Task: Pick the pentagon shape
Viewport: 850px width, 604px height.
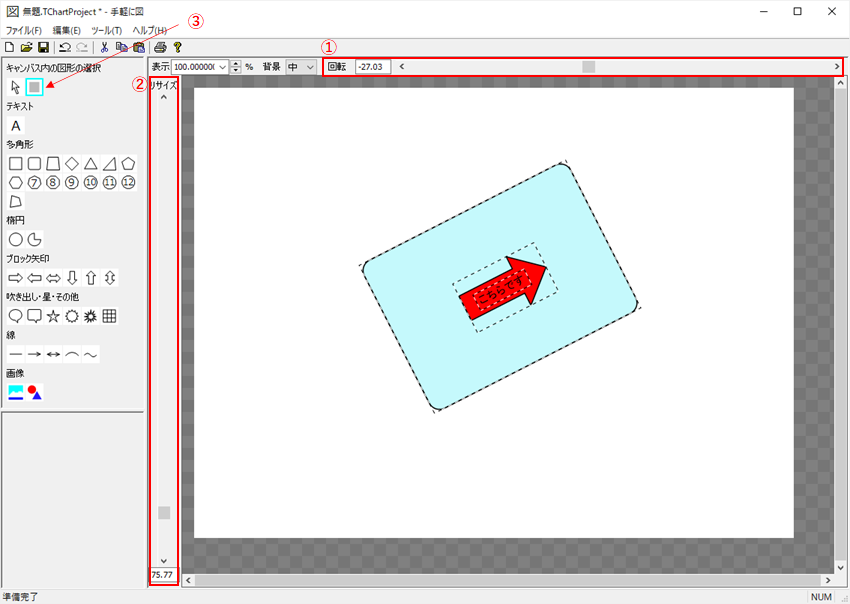Action: coord(128,163)
